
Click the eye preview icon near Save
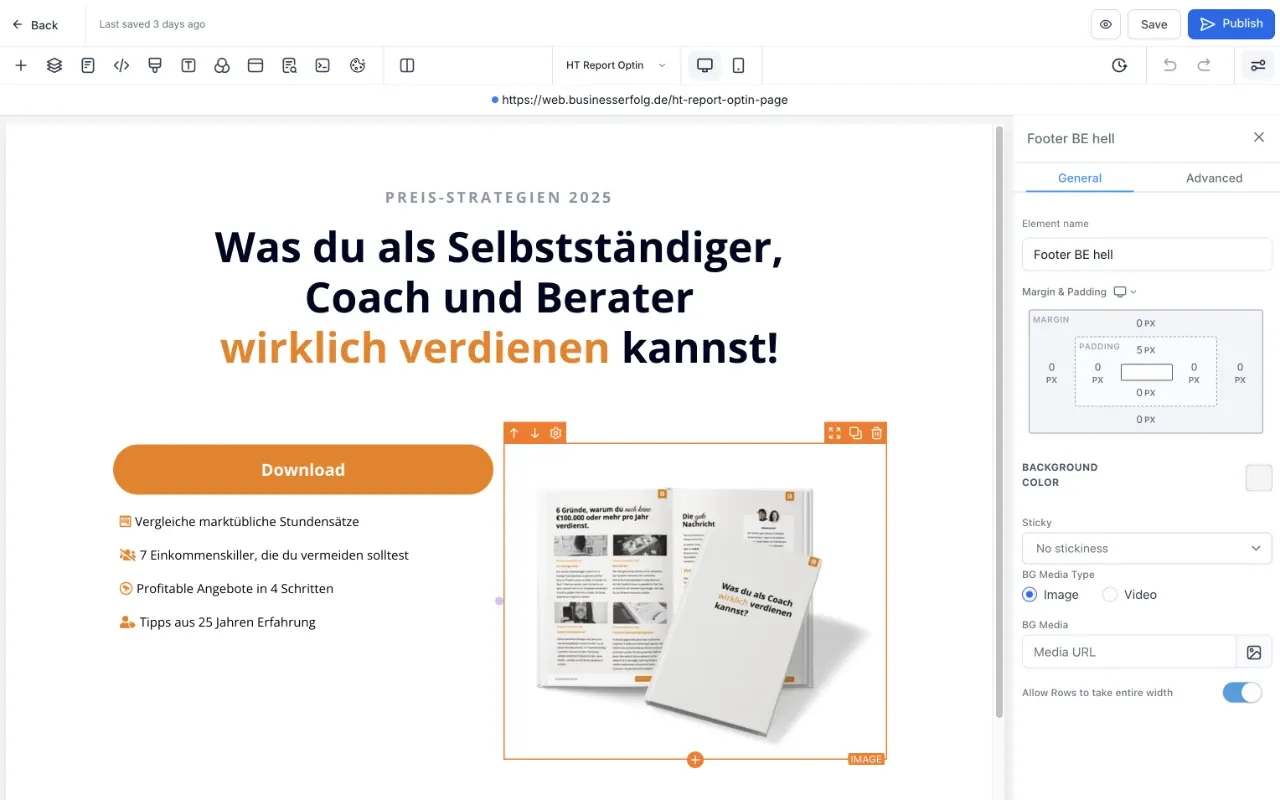(x=1105, y=24)
